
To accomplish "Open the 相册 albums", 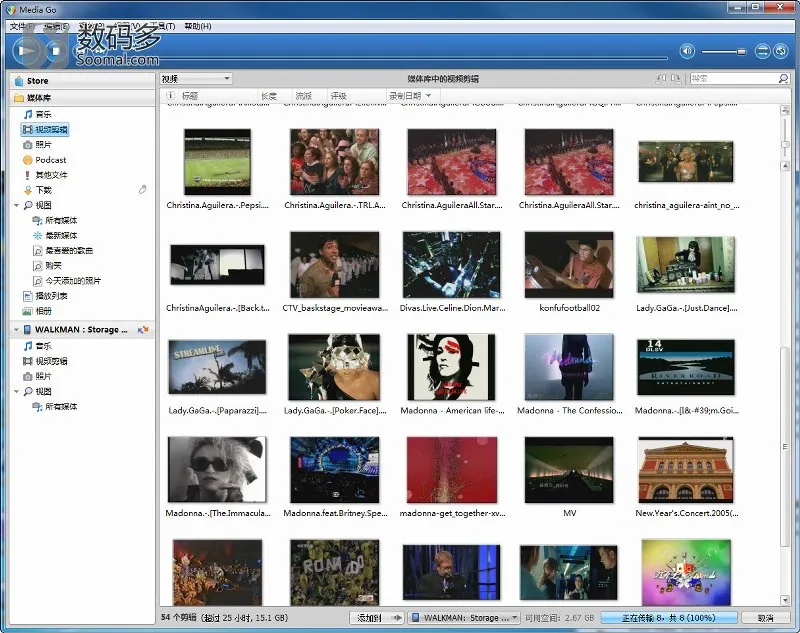I will point(37,311).
